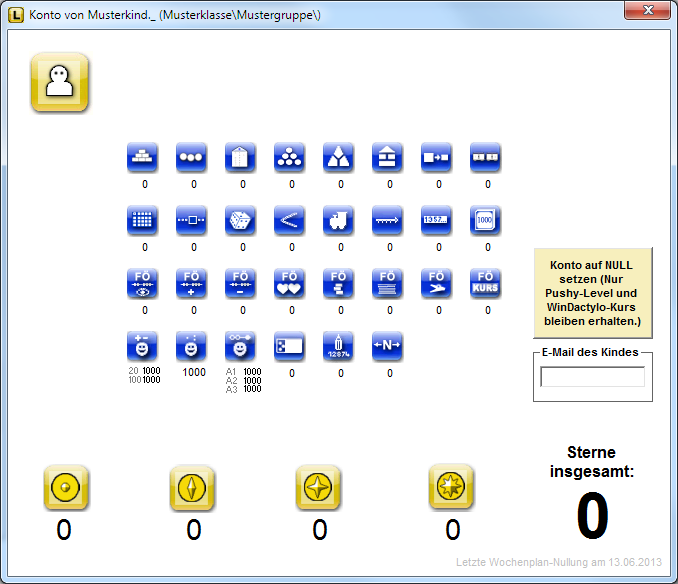Select the N arrows icon
Viewport: 678px width, 584px height.
(388, 346)
